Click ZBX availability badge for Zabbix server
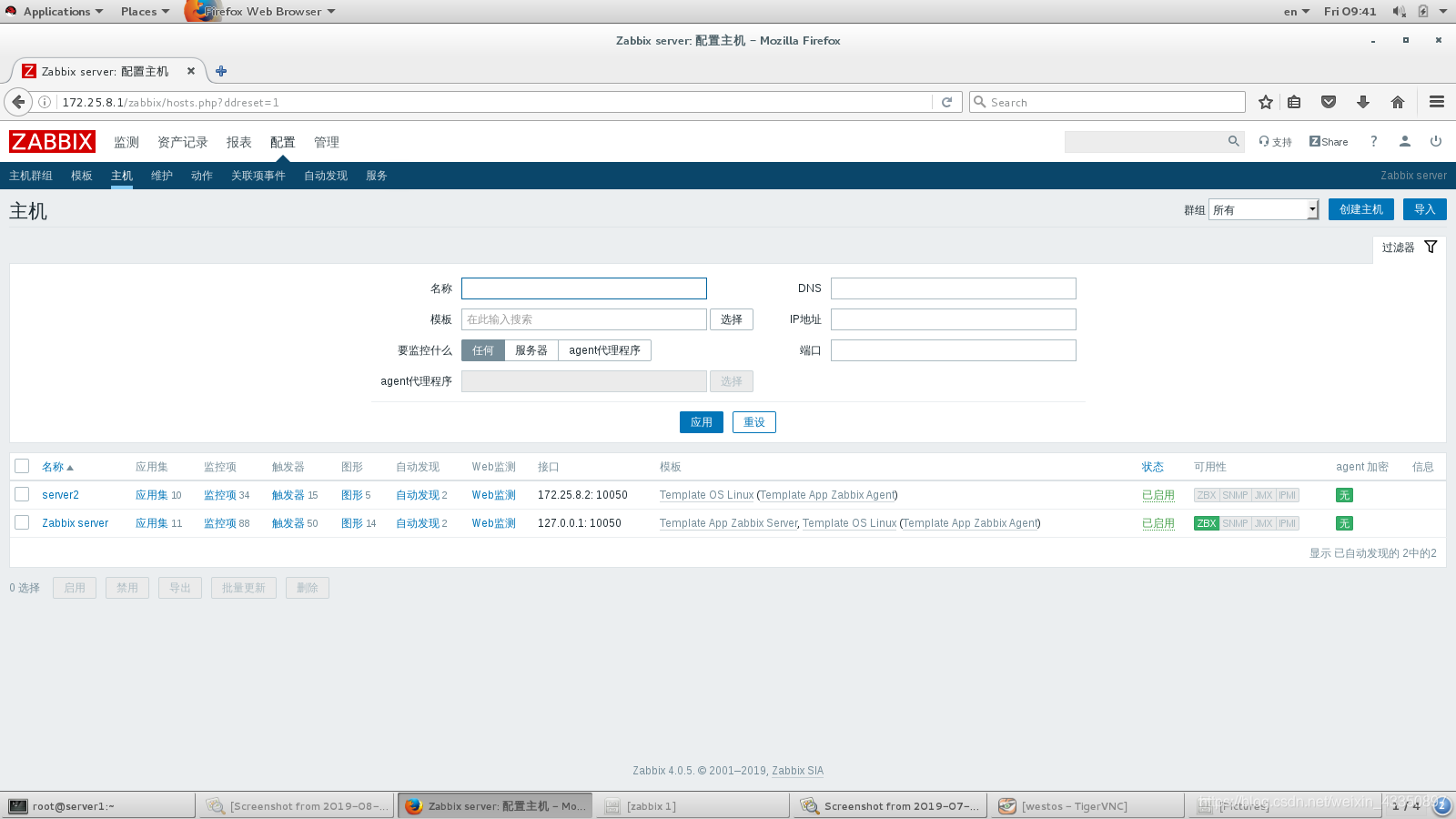This screenshot has height=819, width=1456. tap(1206, 523)
